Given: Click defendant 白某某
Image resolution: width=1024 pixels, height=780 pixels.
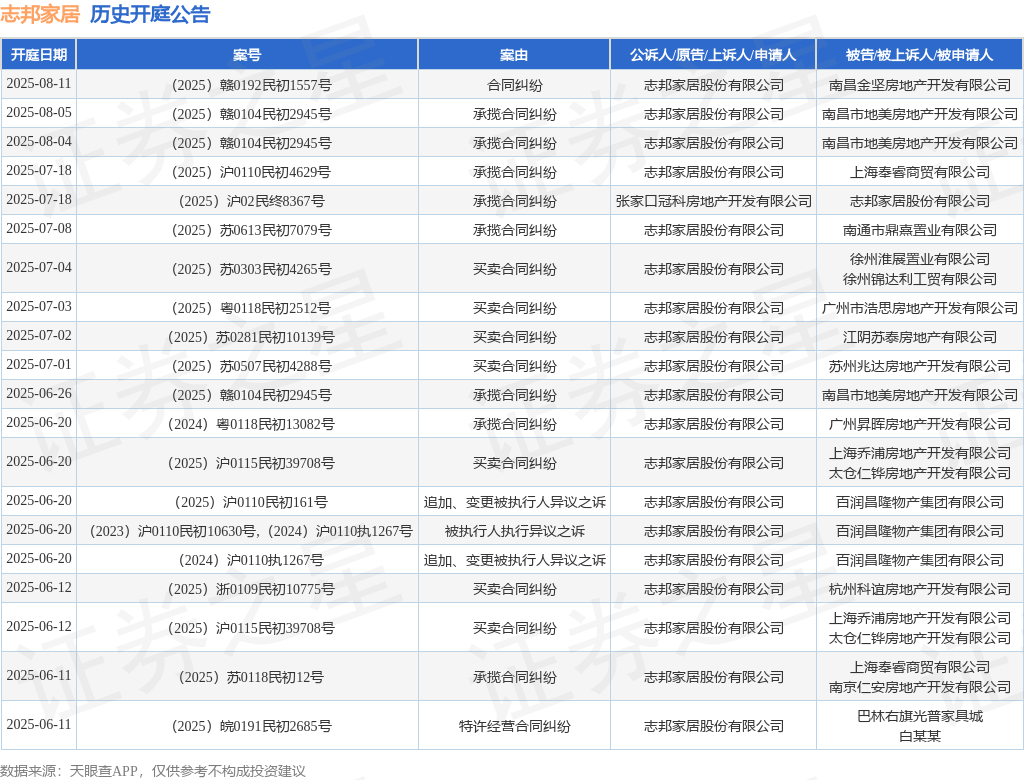Looking at the screenshot, I should (920, 736).
